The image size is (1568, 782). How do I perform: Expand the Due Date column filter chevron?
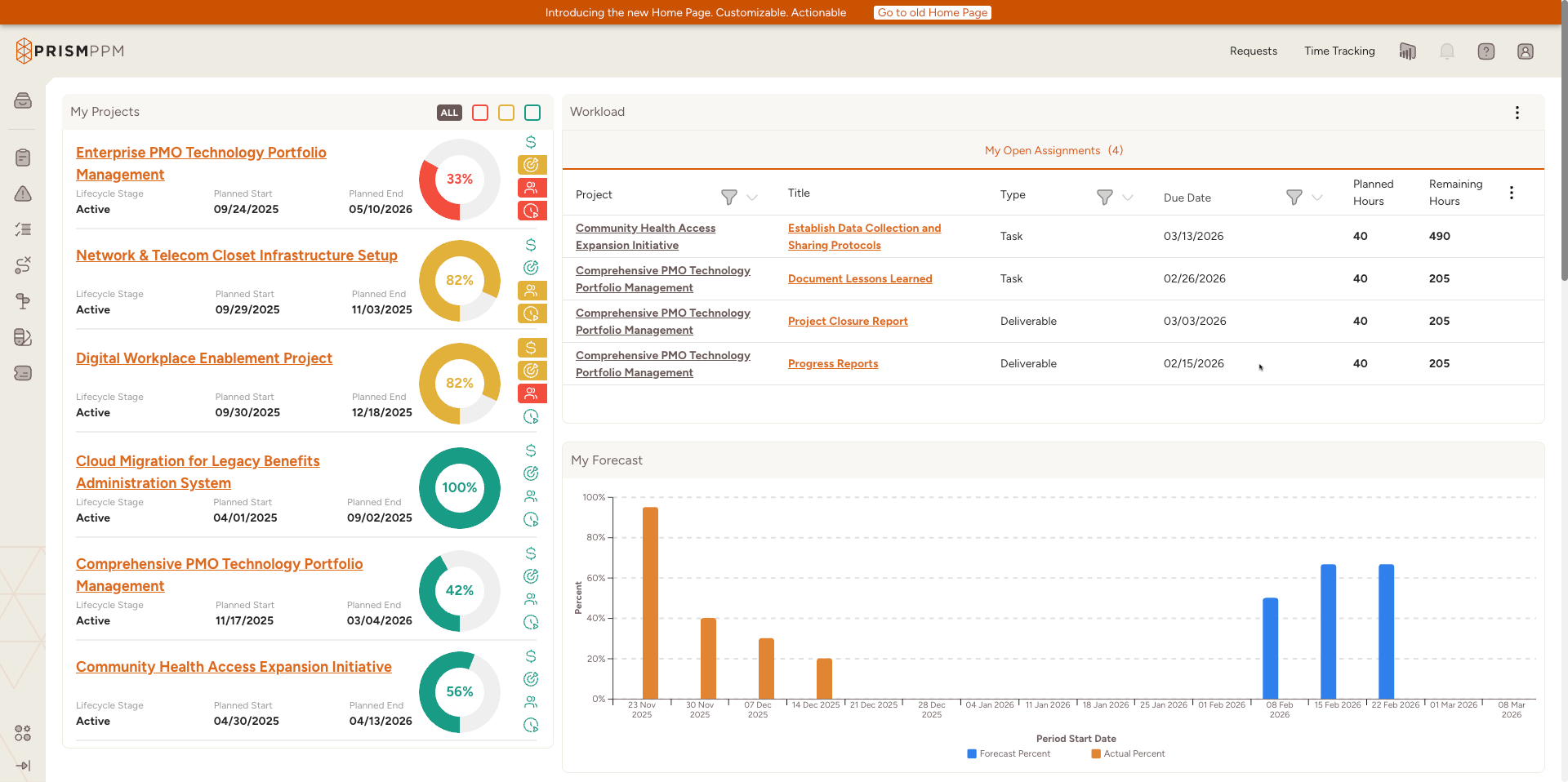pos(1317,197)
